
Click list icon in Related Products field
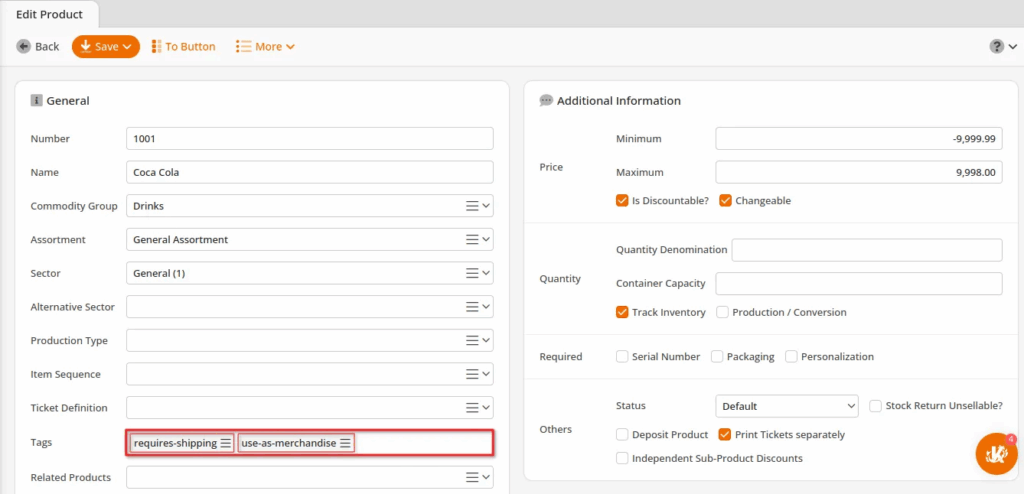(472, 478)
